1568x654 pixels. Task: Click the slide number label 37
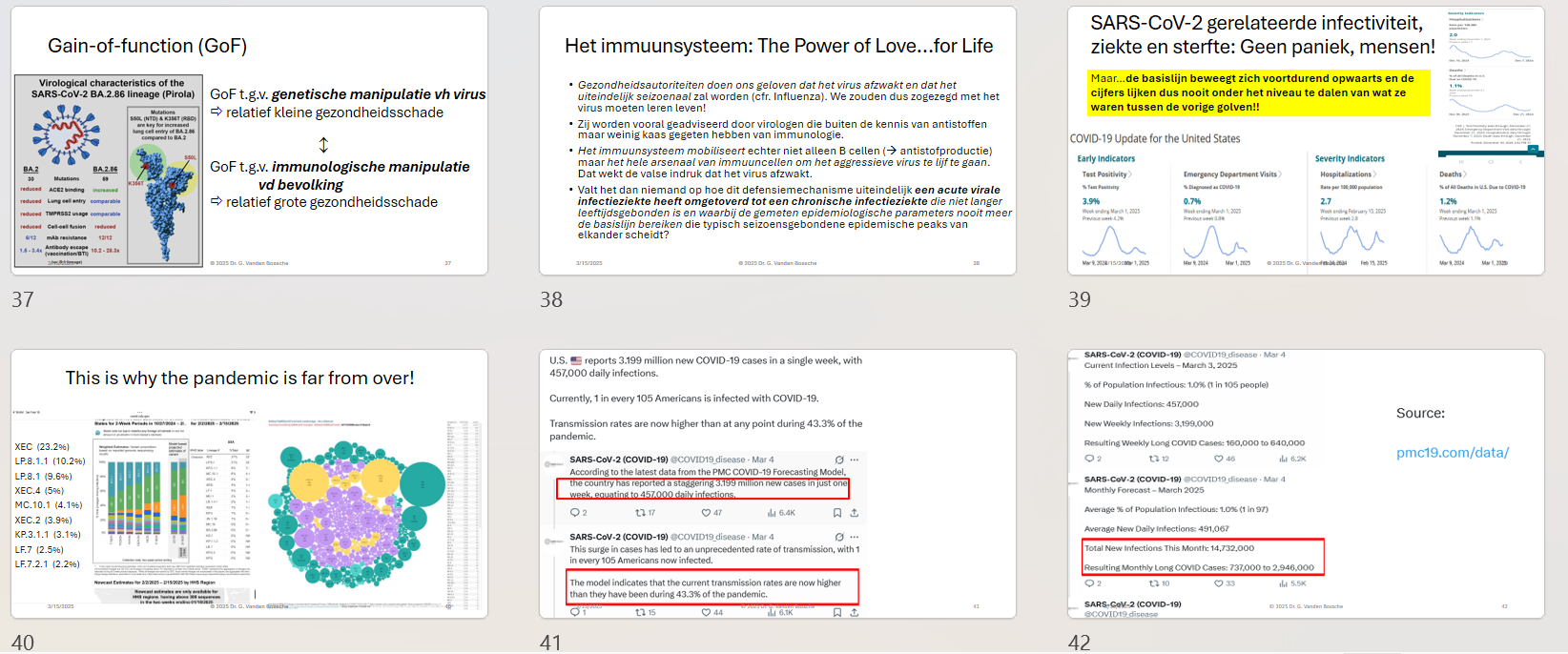[23, 300]
